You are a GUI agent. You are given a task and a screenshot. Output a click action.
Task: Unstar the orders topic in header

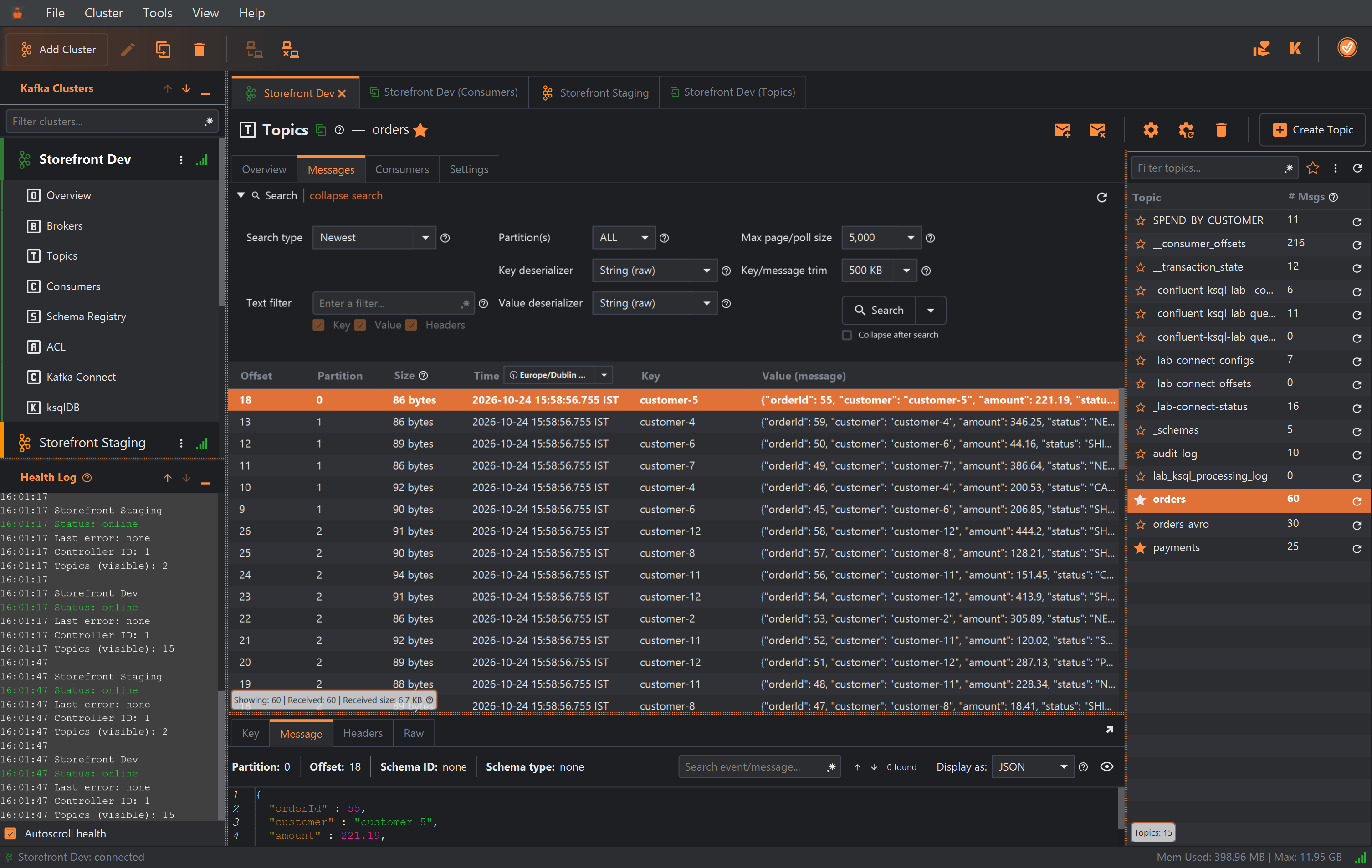pos(420,130)
